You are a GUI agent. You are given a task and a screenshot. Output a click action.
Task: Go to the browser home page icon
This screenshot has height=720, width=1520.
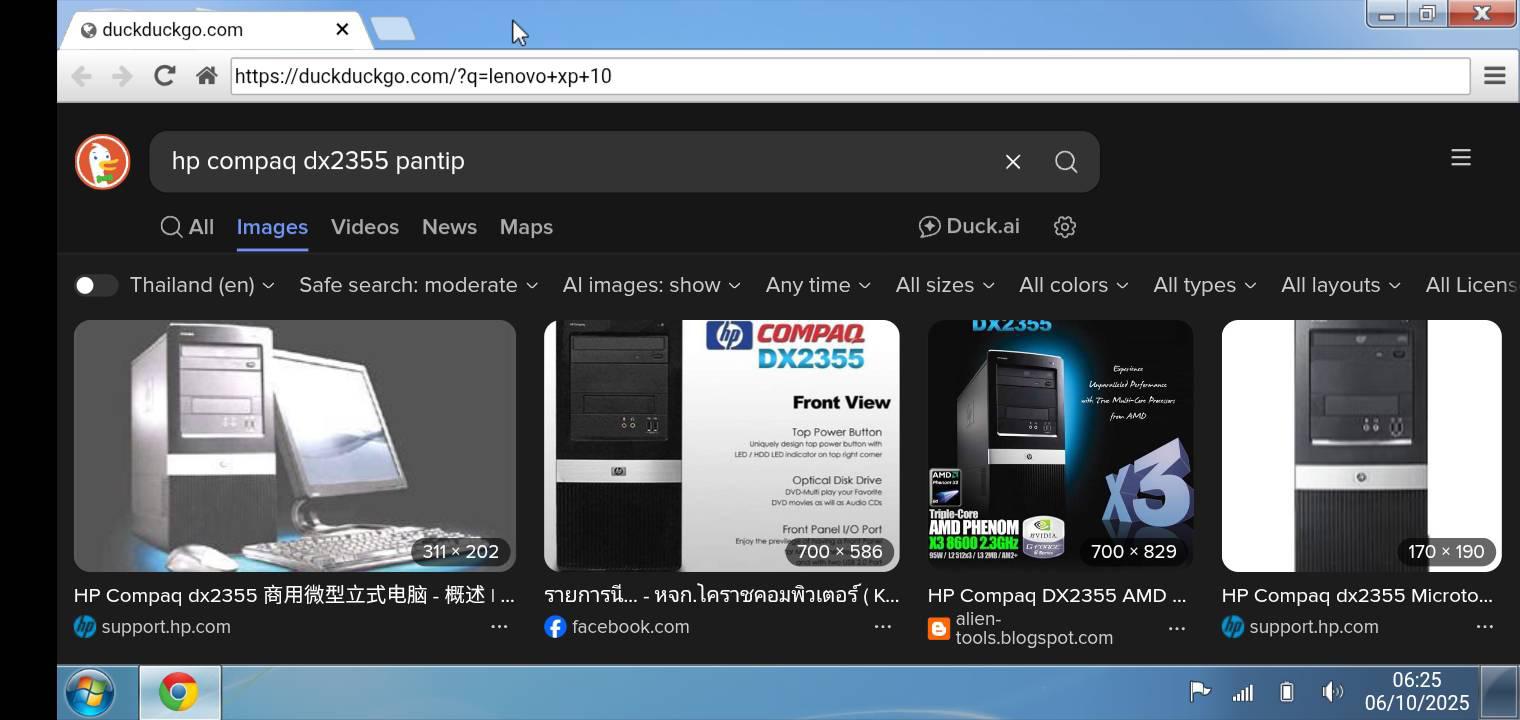207,76
